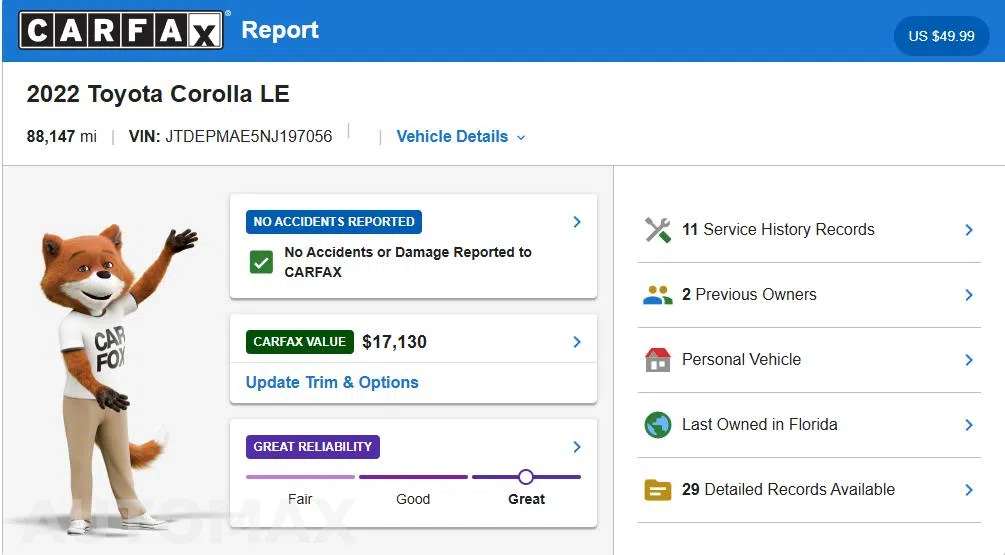Click the reliability slider circle handle
The height and width of the screenshot is (555, 1005).
pos(526,477)
